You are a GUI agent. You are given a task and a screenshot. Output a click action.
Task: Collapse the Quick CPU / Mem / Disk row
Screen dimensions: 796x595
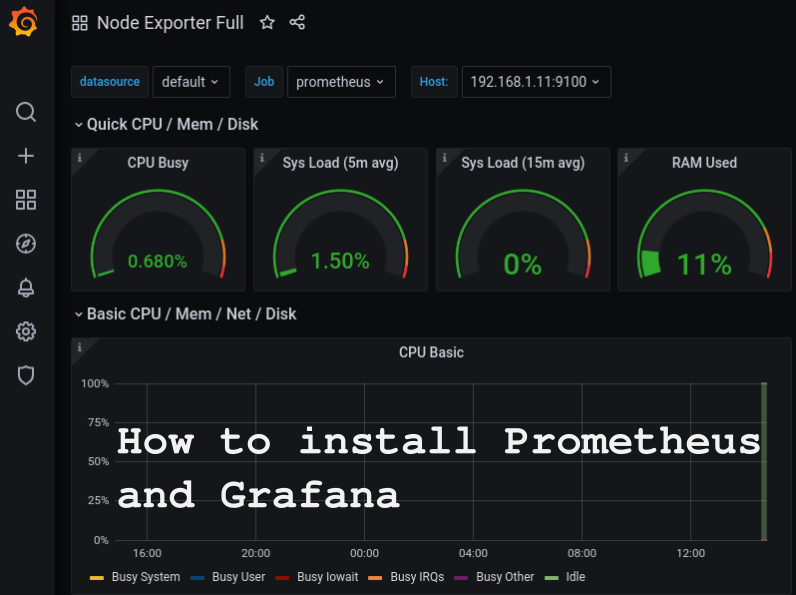(167, 124)
